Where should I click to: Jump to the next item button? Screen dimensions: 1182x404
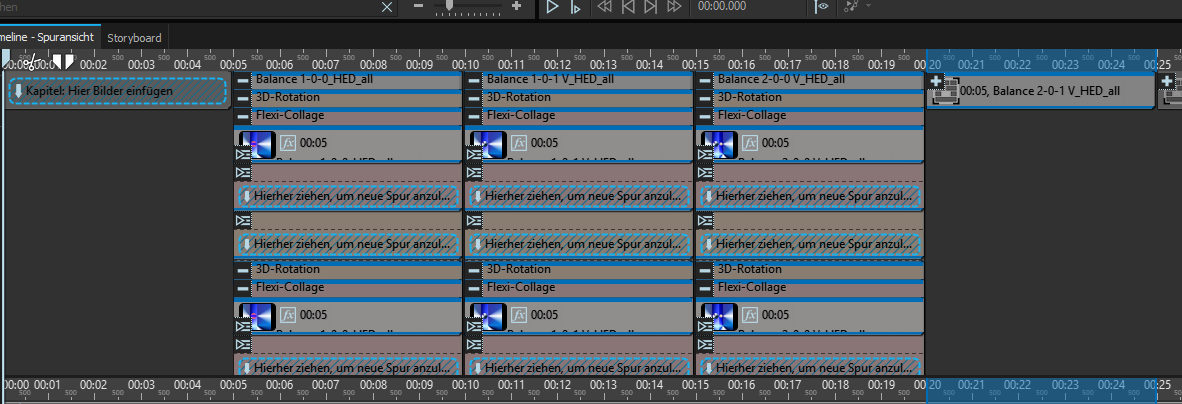[651, 7]
